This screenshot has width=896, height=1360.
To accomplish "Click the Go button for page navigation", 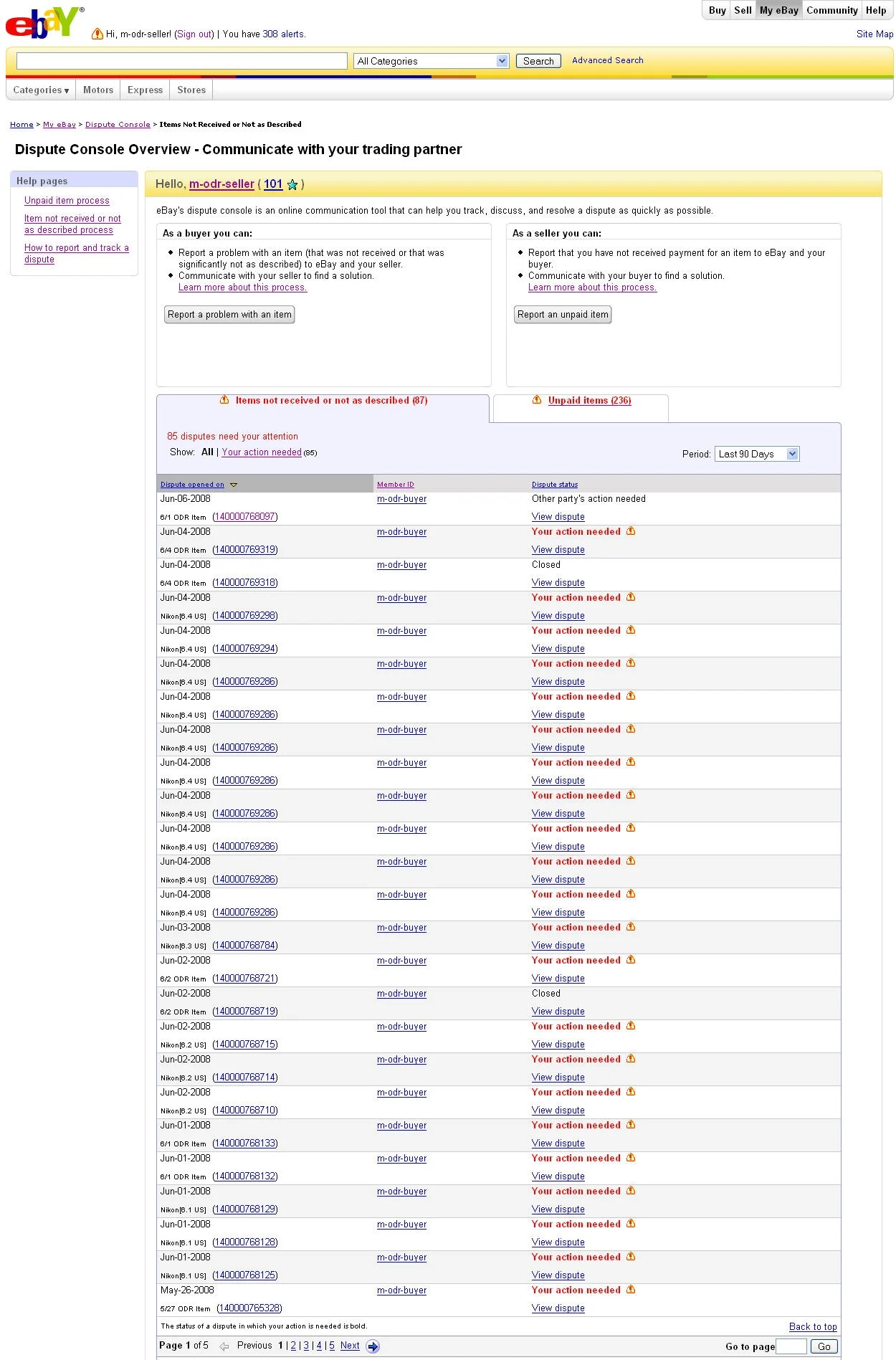I will pos(824,1346).
